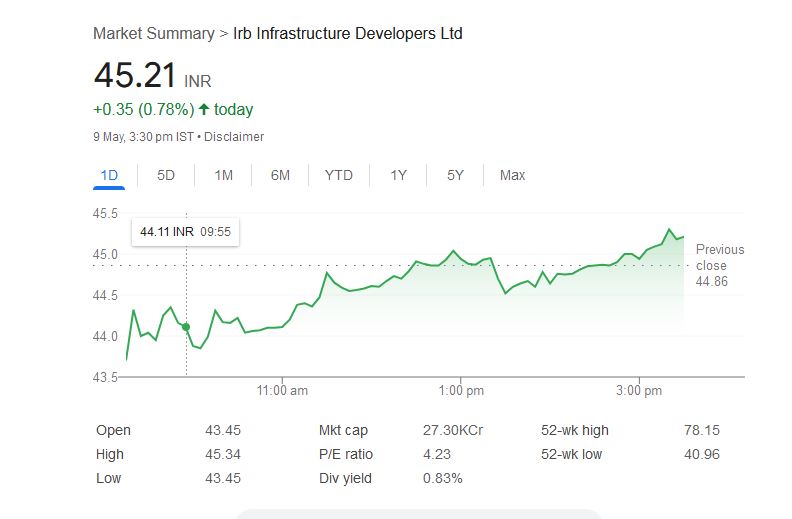Click the 52-wk high label
Screen dimensions: 792x519
[x=575, y=430]
